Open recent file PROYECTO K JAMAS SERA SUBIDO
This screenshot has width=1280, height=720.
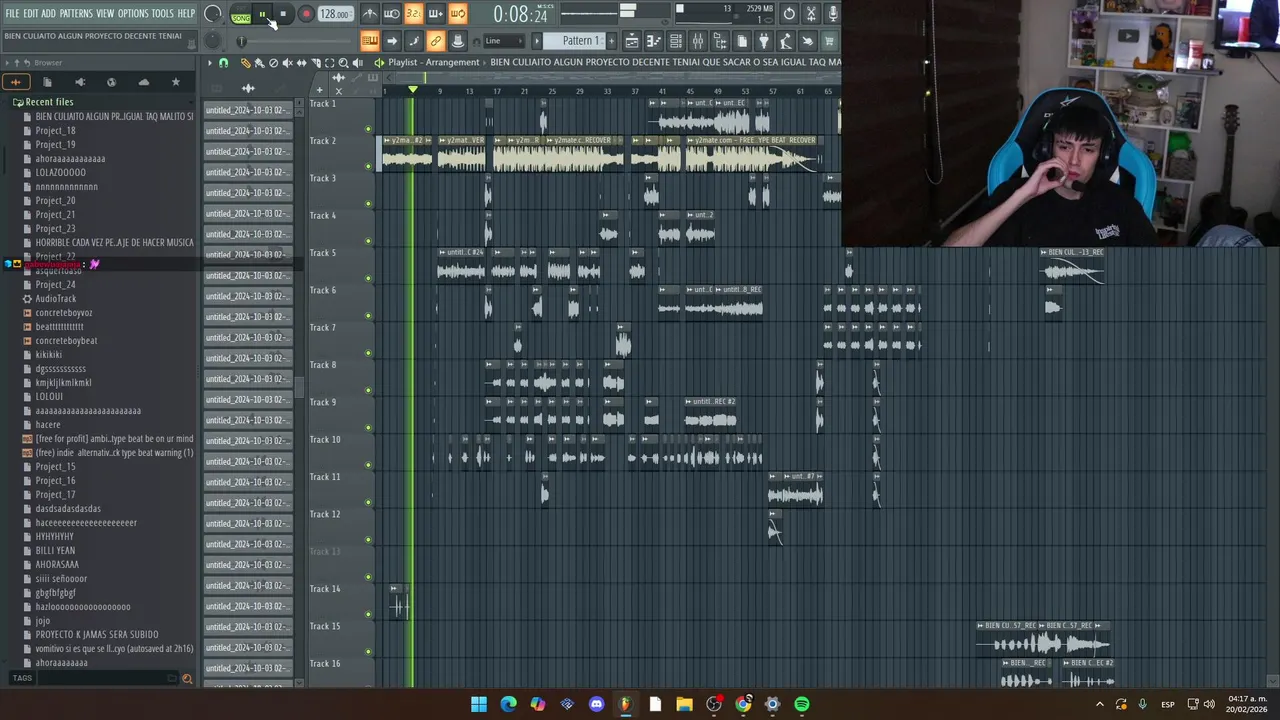point(96,634)
